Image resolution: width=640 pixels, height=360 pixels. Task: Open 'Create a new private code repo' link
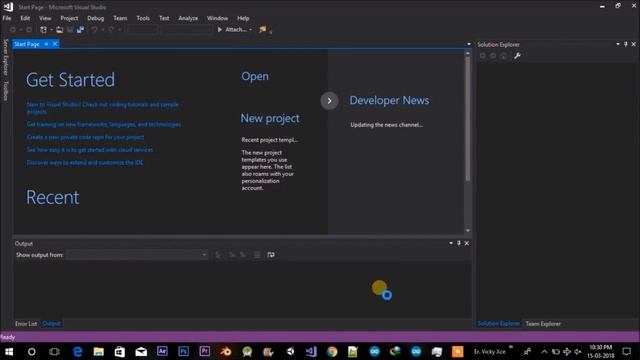click(x=85, y=137)
